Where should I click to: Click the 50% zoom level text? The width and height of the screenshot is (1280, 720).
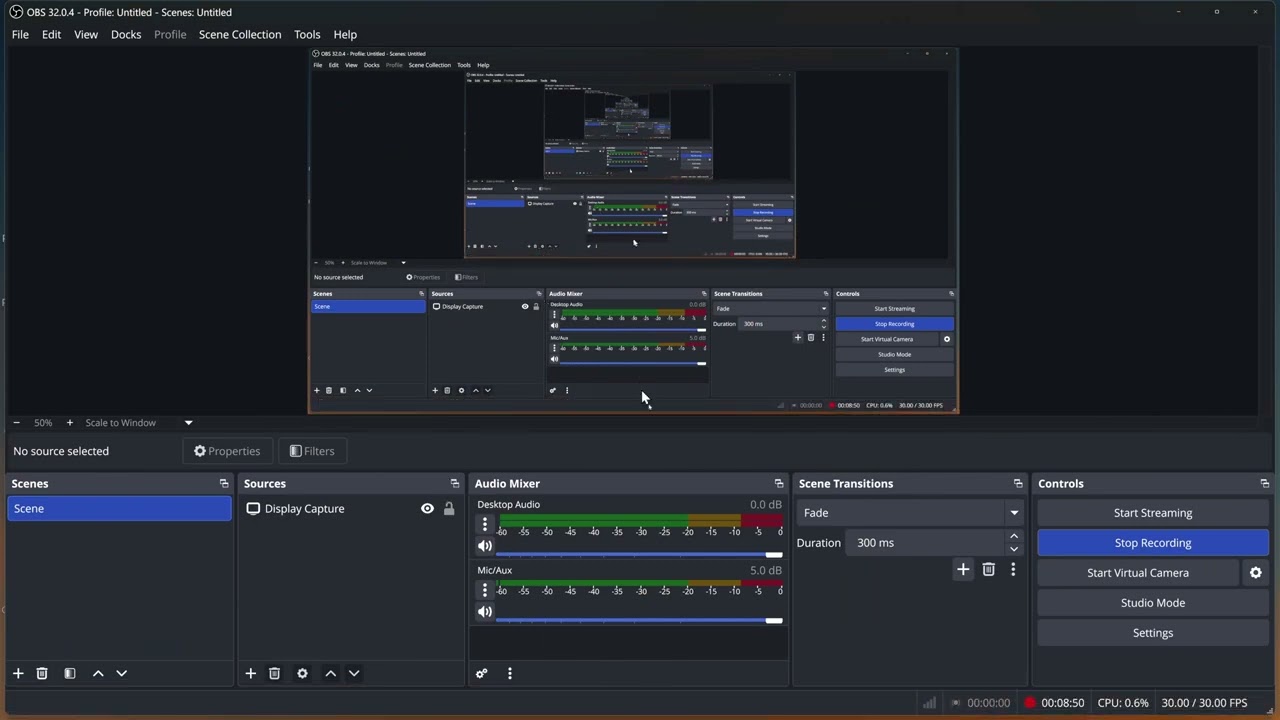point(43,422)
